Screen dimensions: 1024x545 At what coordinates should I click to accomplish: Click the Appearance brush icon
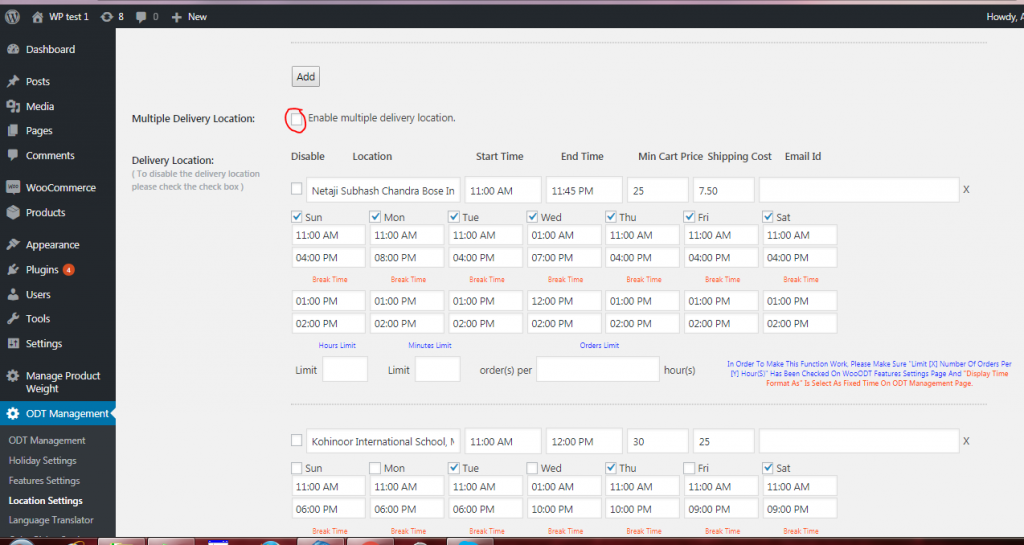coord(13,245)
